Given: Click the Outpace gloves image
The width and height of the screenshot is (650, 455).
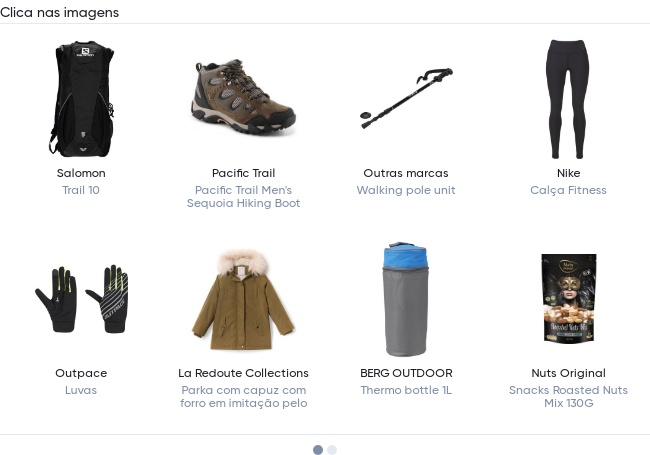Looking at the screenshot, I should (81, 299).
